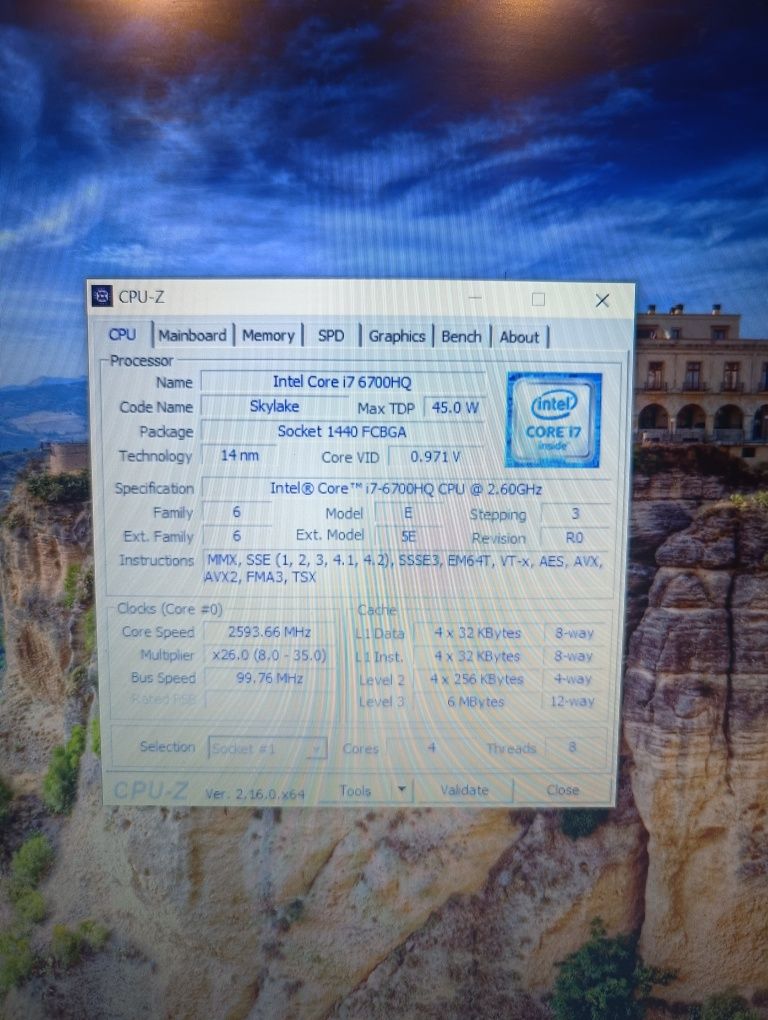The image size is (768, 1020).
Task: Click the Technology value 14 nm
Action: point(239,455)
